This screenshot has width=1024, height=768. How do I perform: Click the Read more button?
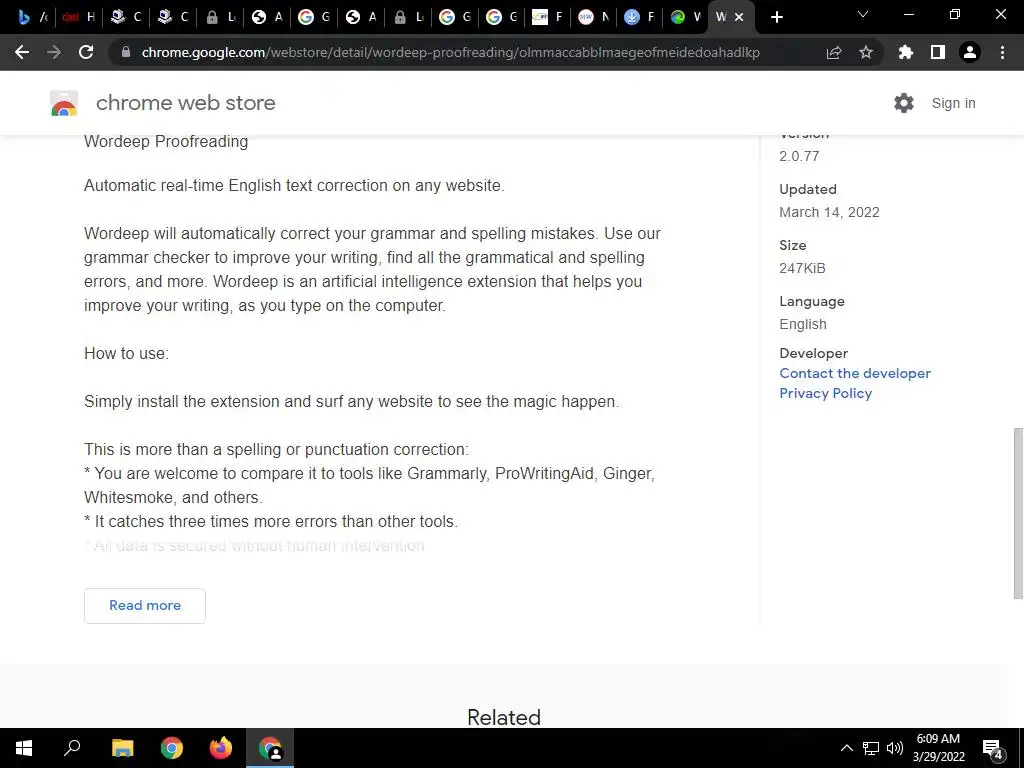[145, 605]
